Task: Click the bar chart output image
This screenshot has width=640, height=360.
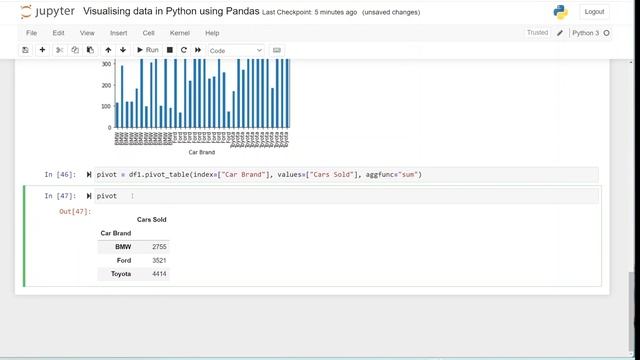Action: 196,107
